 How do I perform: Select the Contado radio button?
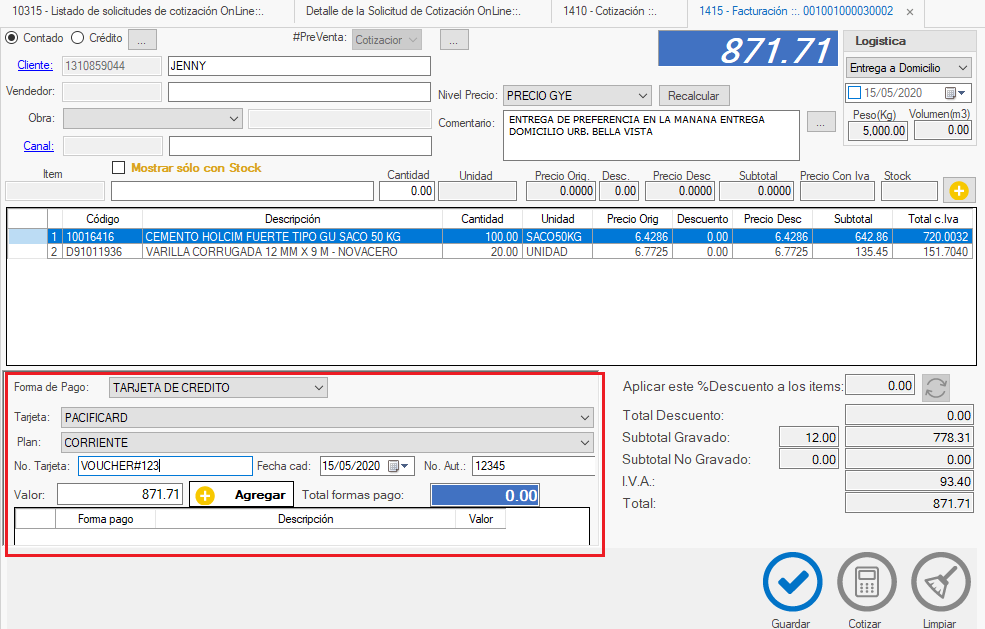[x=12, y=38]
